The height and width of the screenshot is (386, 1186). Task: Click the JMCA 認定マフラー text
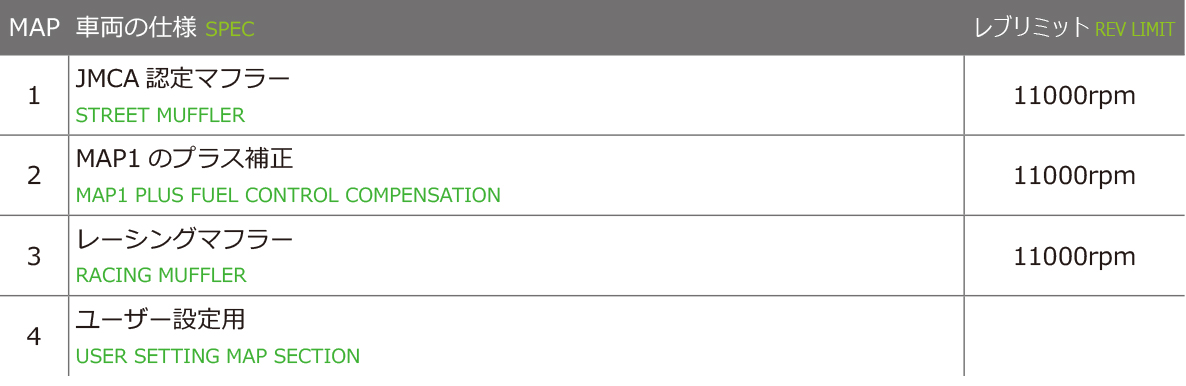pyautogui.click(x=182, y=78)
